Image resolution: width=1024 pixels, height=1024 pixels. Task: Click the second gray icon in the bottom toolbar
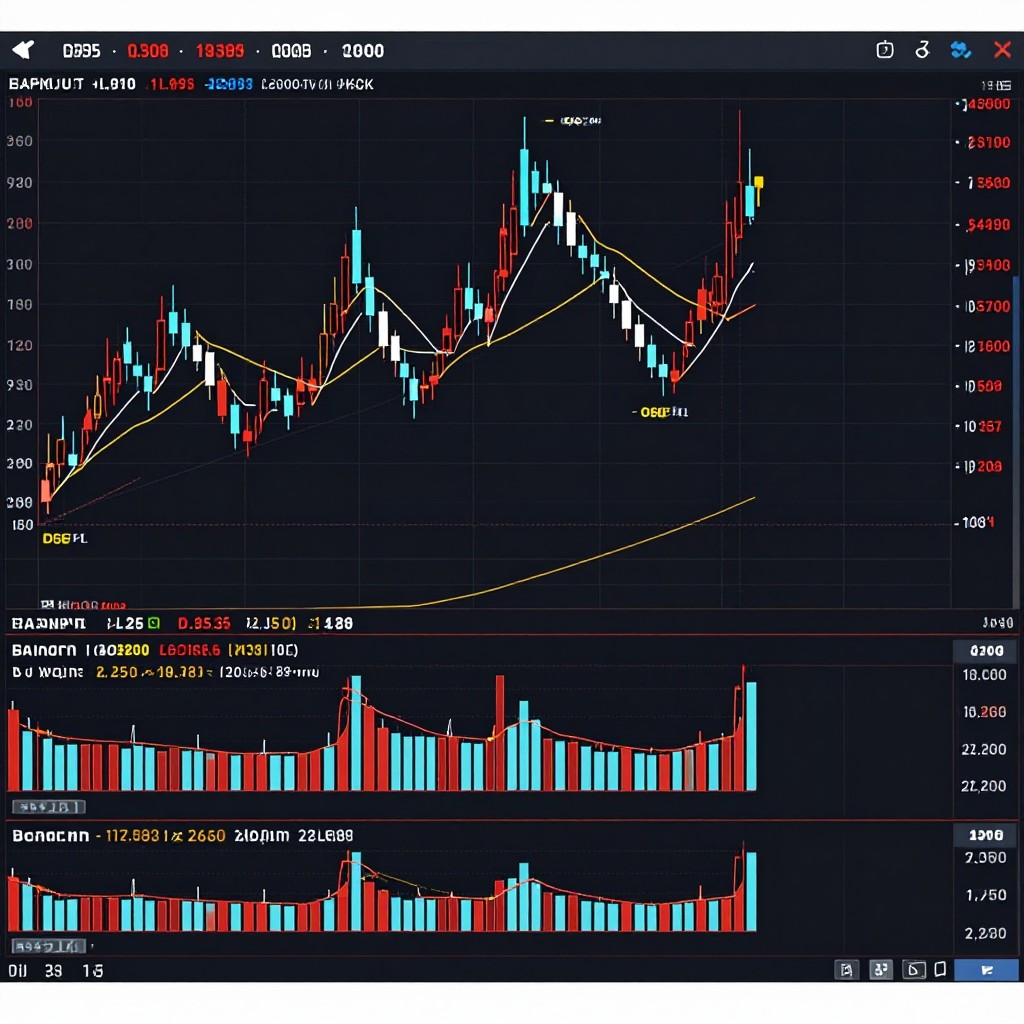tap(880, 970)
